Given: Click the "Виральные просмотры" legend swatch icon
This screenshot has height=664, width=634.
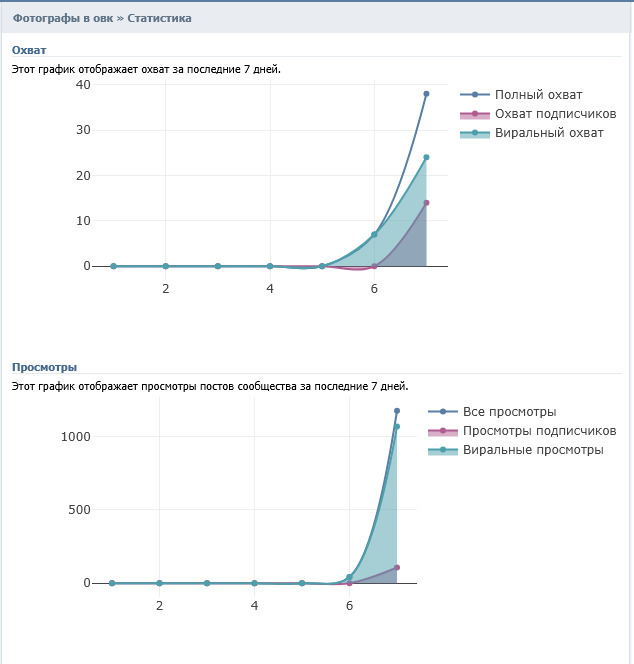Looking at the screenshot, I should (440, 450).
